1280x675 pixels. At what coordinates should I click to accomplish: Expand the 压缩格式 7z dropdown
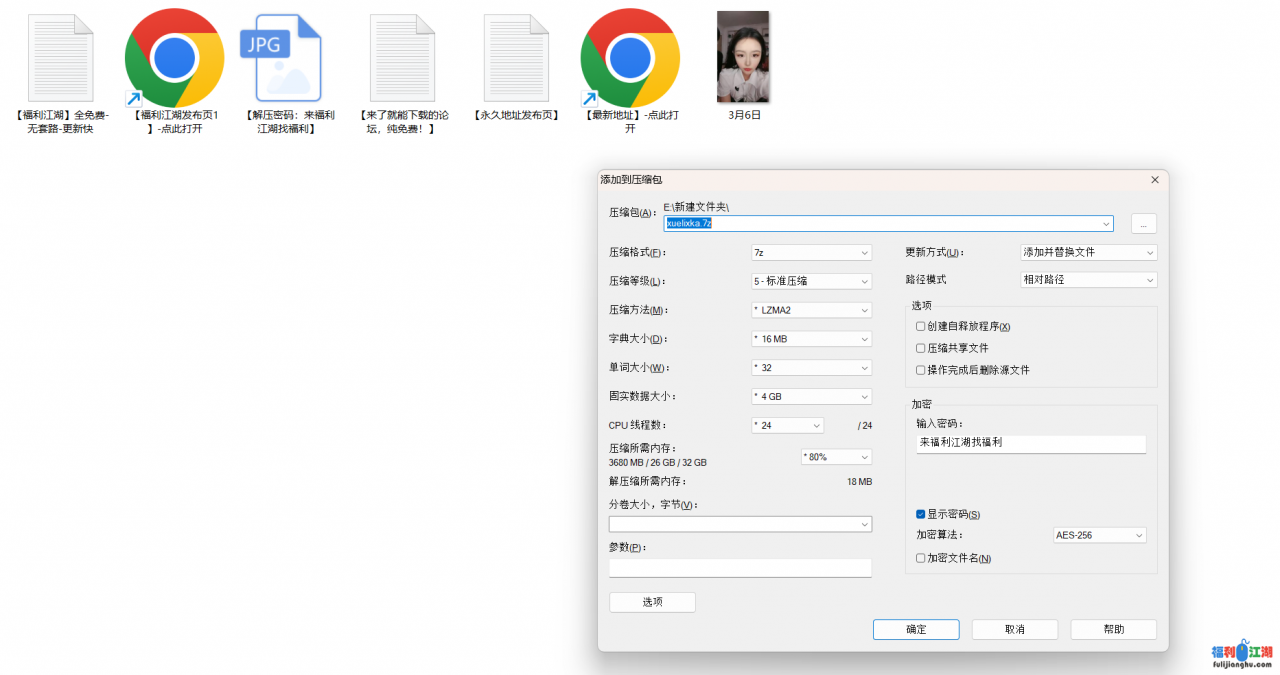(x=811, y=253)
